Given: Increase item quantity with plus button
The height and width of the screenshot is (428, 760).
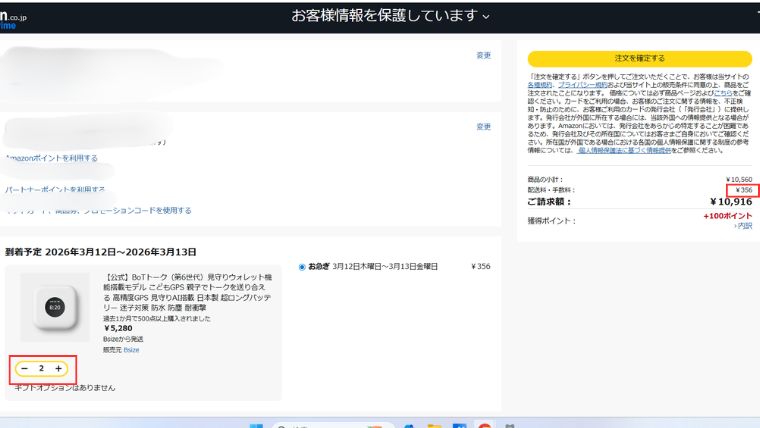Looking at the screenshot, I should coord(59,369).
